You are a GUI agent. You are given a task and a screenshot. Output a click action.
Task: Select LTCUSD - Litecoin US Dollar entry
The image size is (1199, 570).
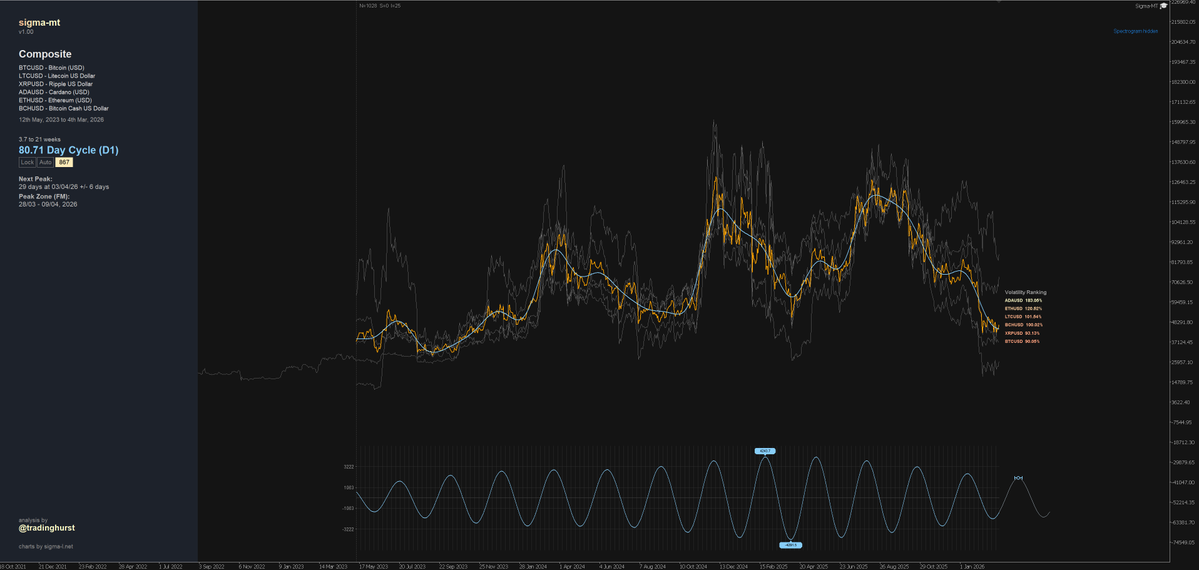pyautogui.click(x=57, y=77)
